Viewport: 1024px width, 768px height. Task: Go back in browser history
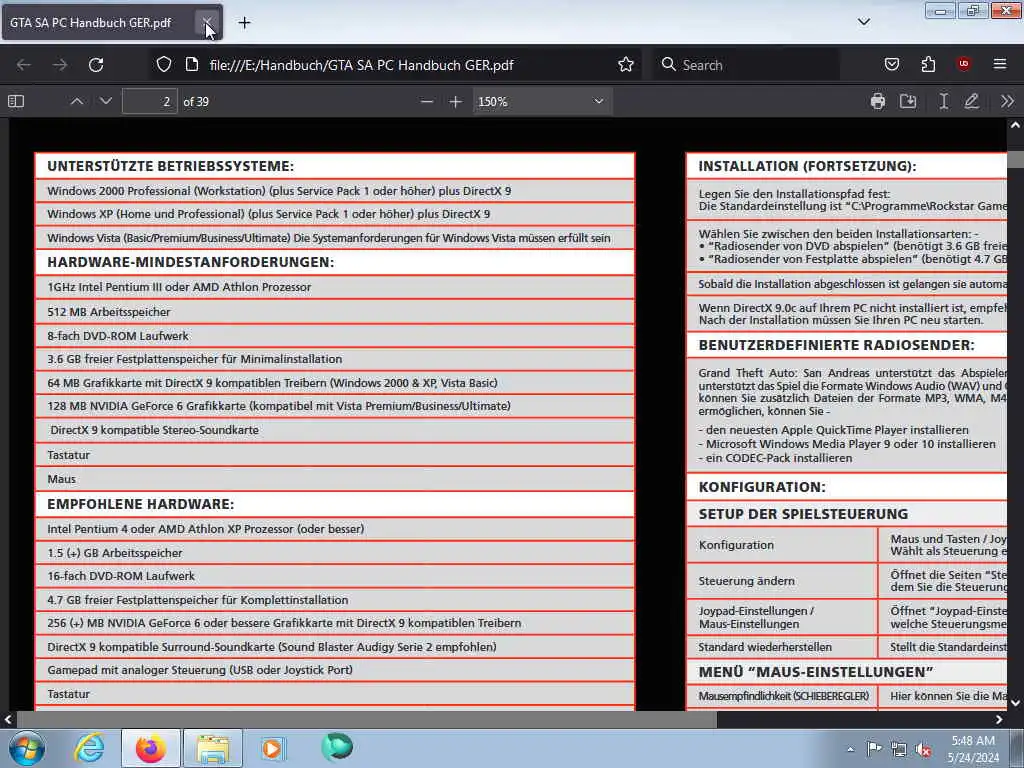24,65
